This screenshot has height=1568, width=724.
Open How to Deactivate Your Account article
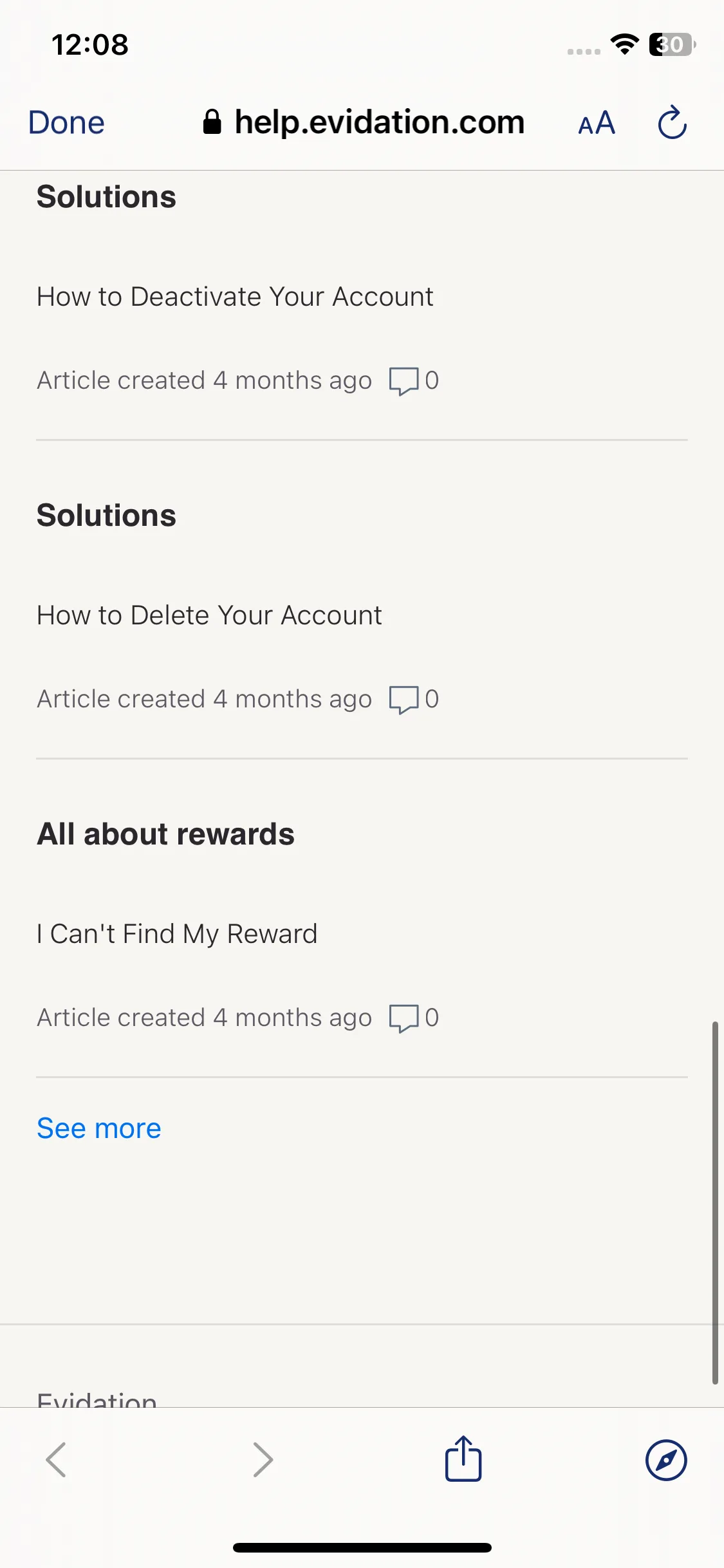coord(235,297)
